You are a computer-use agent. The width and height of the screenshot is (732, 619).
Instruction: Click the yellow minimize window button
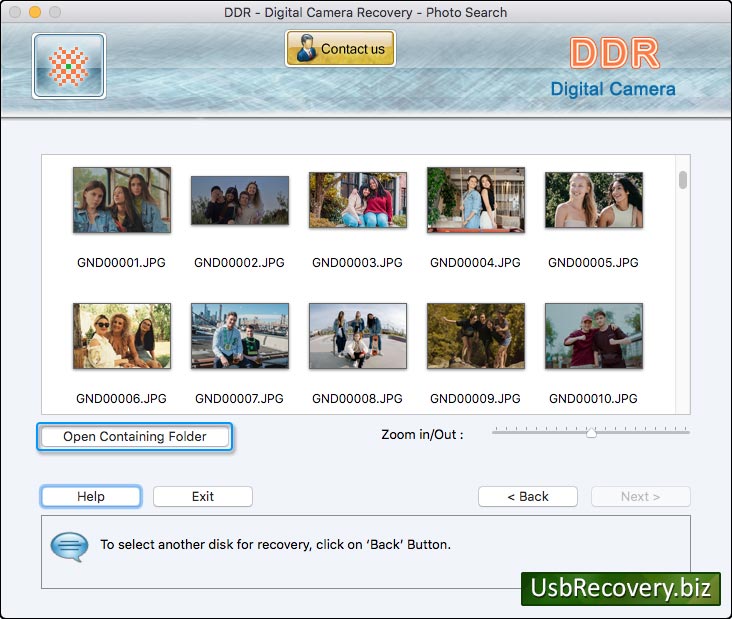tap(35, 12)
